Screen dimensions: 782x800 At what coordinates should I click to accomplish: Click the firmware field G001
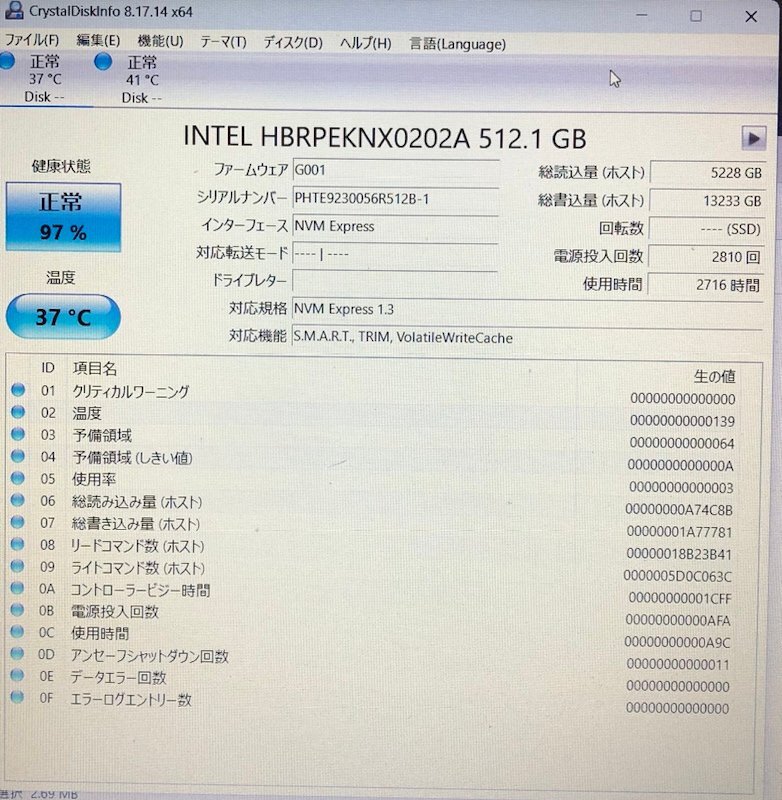pyautogui.click(x=395, y=170)
